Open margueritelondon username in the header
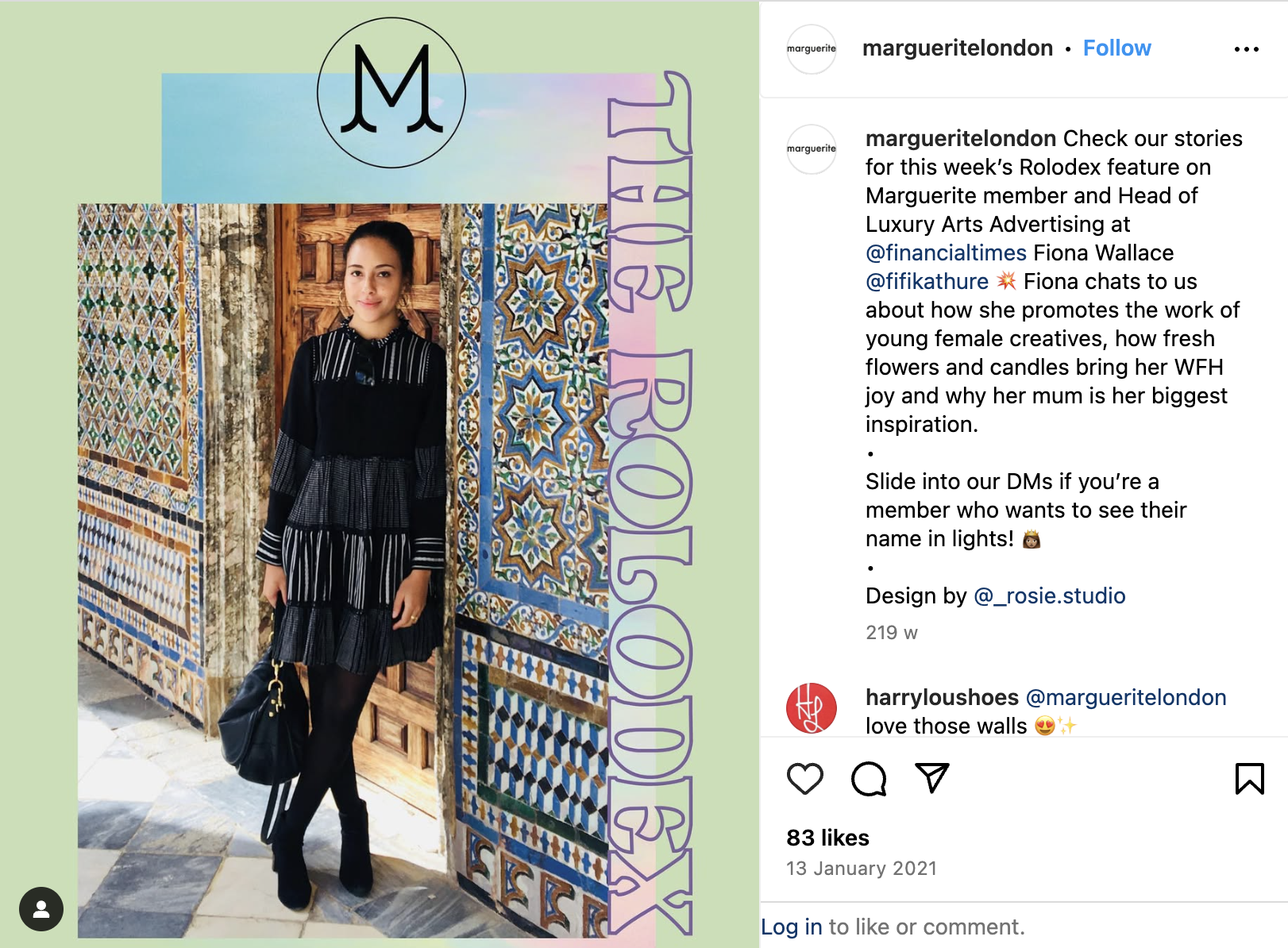The image size is (1288, 948). pyautogui.click(x=958, y=48)
